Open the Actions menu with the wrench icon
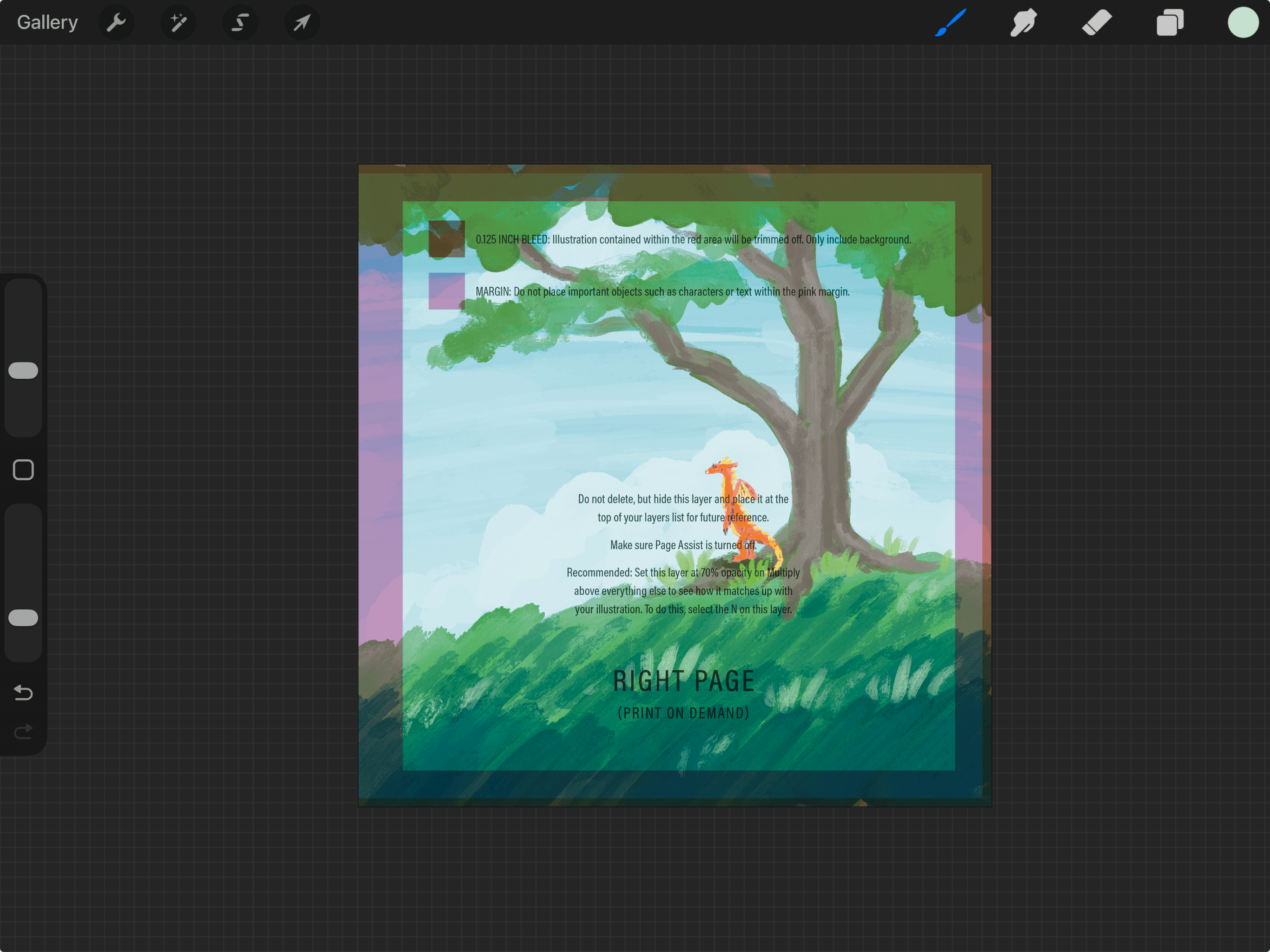The height and width of the screenshot is (952, 1270). click(117, 22)
